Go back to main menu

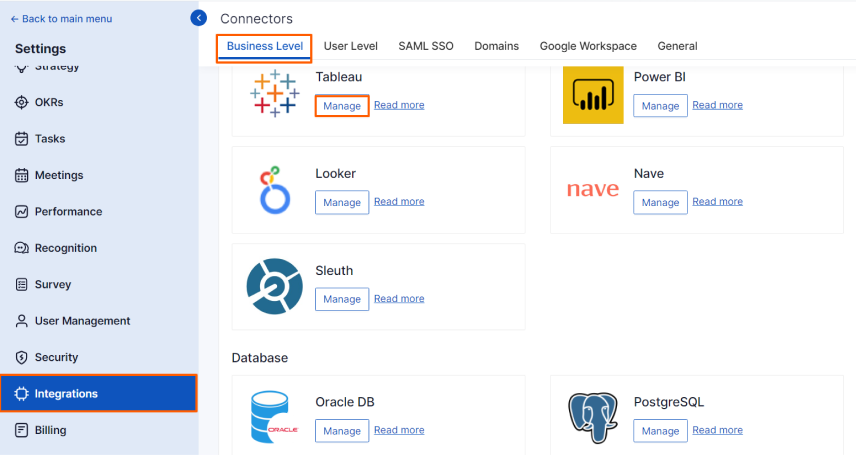pyautogui.click(x=61, y=19)
